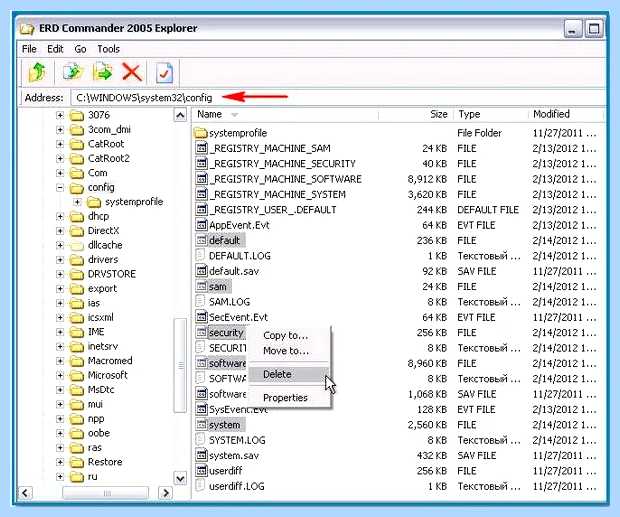Sort the list by the Size column
This screenshot has width=620, height=517.
click(416, 115)
